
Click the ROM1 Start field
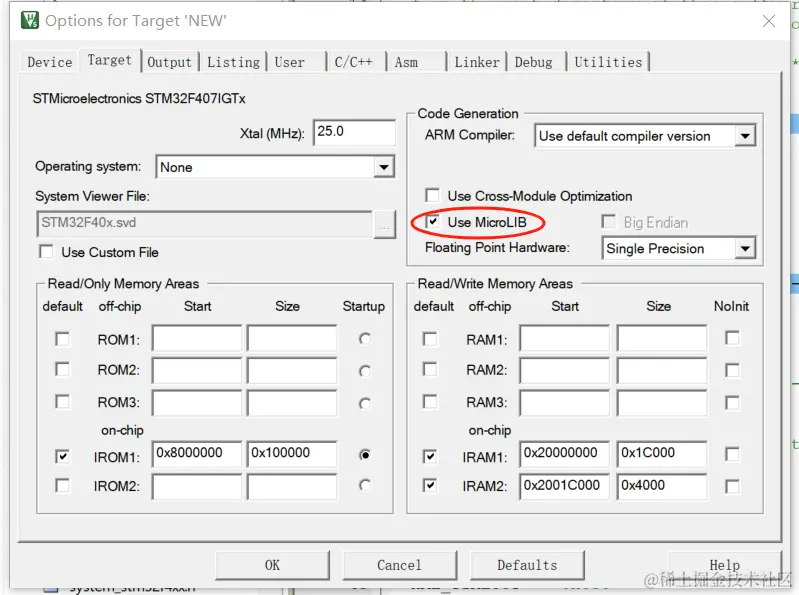tap(197, 338)
